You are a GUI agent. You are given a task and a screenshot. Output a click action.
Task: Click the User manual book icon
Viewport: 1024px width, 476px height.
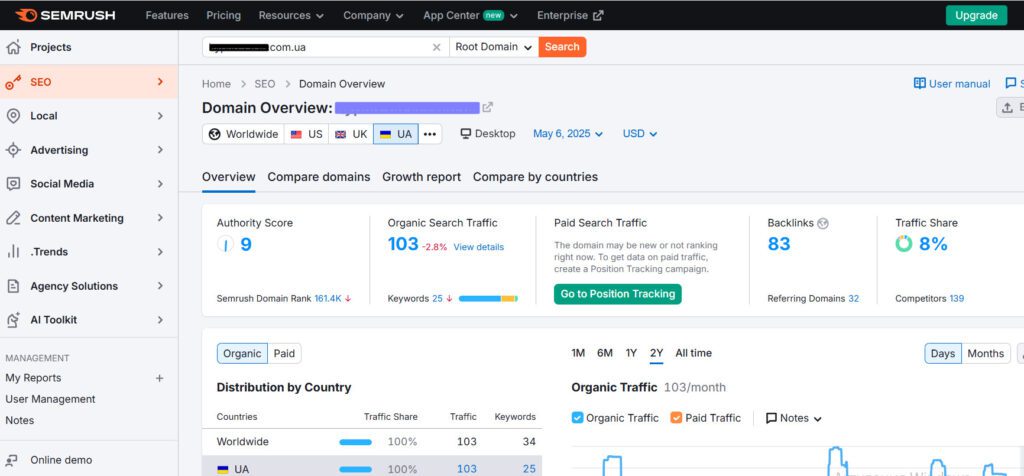[920, 84]
